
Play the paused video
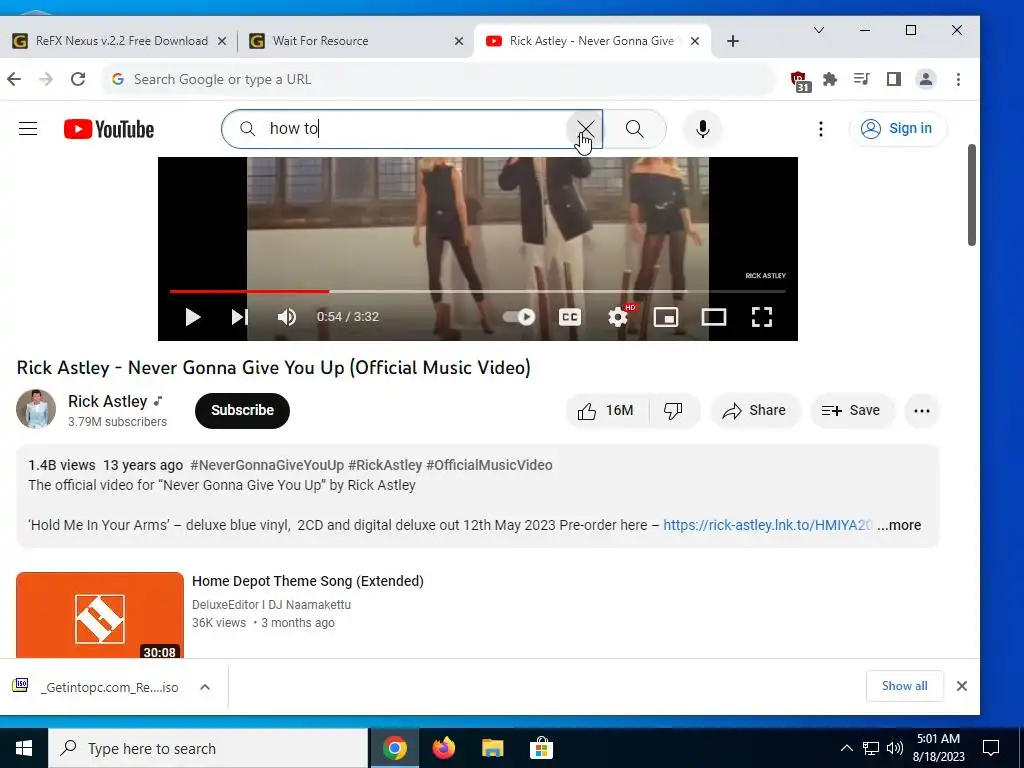[x=193, y=317]
